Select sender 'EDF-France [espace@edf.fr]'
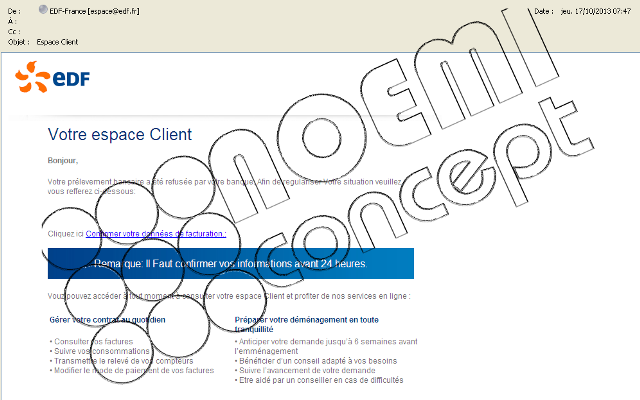This screenshot has height=400, width=640. tap(94, 11)
